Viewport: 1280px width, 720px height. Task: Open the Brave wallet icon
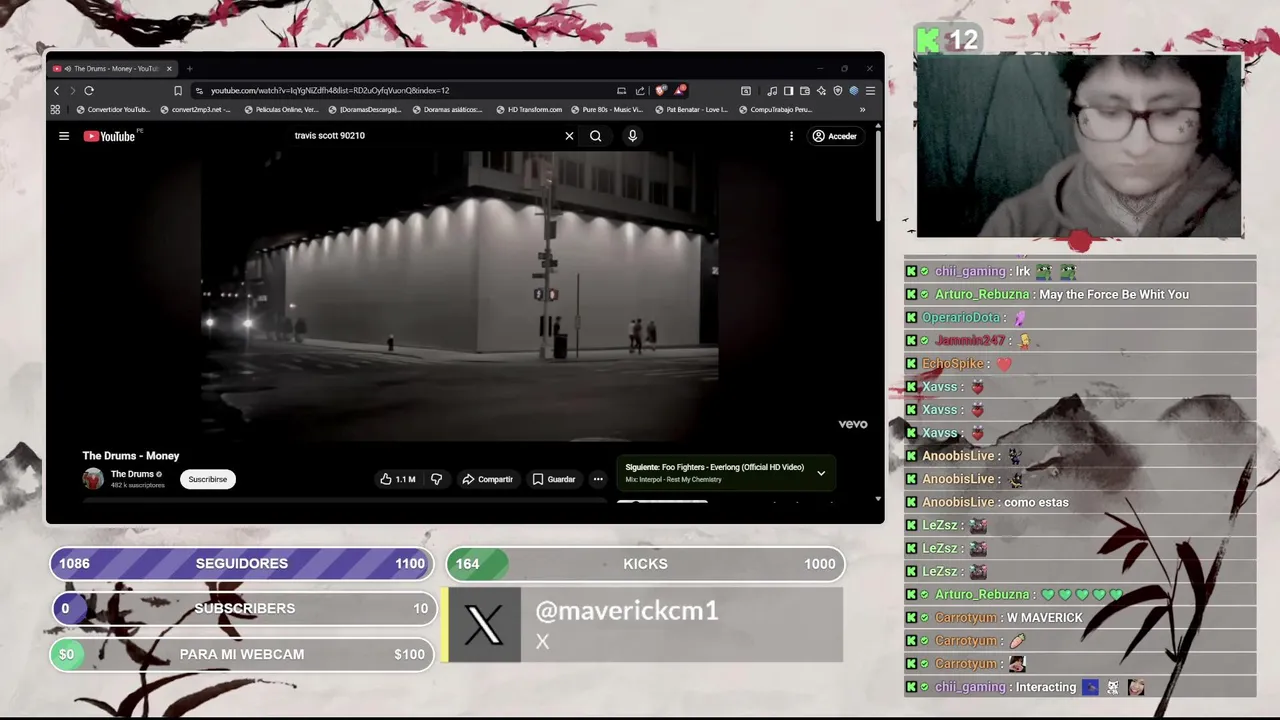[x=805, y=90]
